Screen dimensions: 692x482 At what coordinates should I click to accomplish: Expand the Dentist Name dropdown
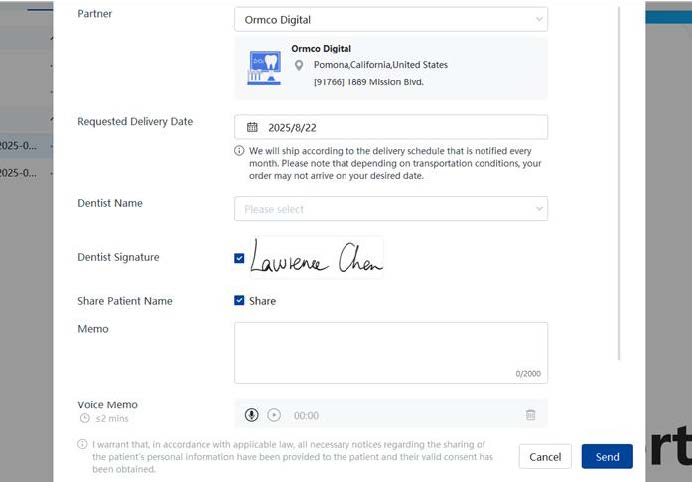click(x=390, y=209)
